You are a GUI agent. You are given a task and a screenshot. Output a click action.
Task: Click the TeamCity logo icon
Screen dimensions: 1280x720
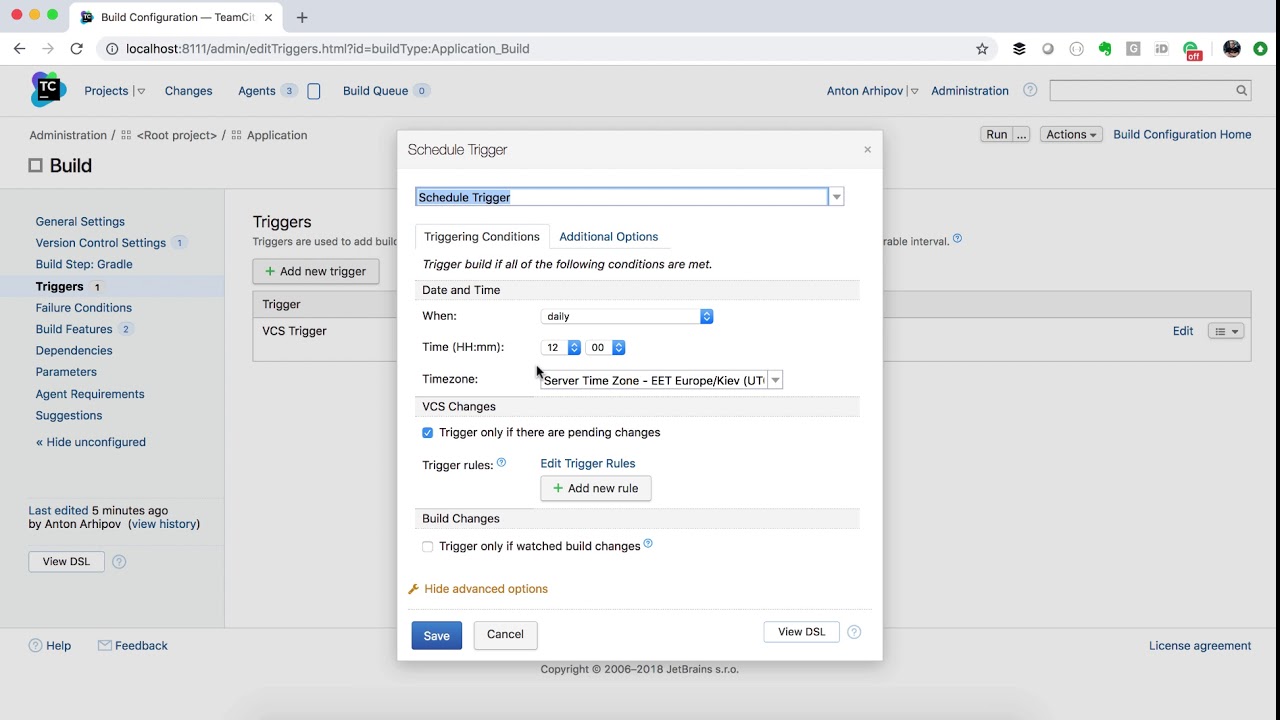click(47, 90)
